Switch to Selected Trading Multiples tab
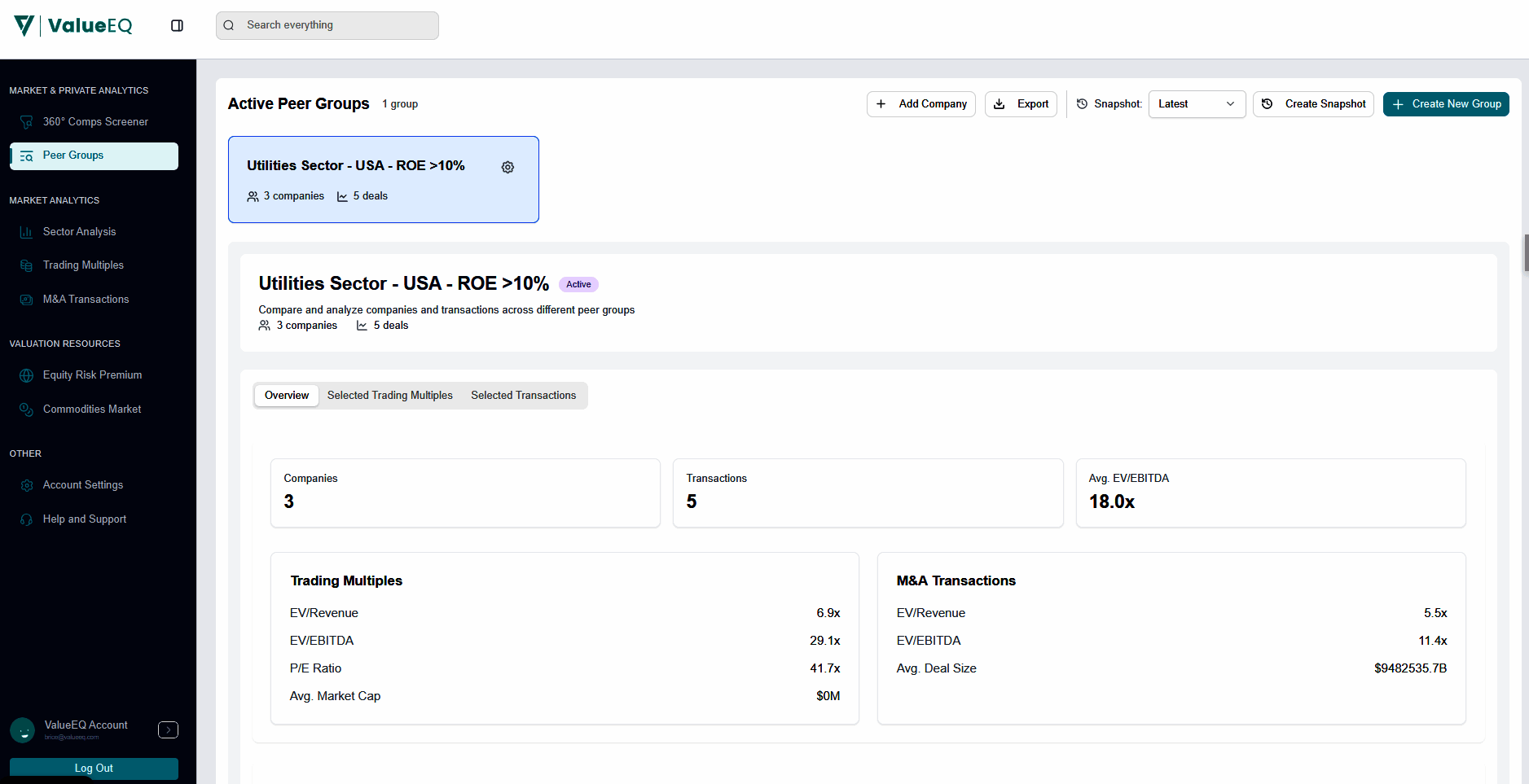This screenshot has width=1529, height=784. [x=389, y=396]
